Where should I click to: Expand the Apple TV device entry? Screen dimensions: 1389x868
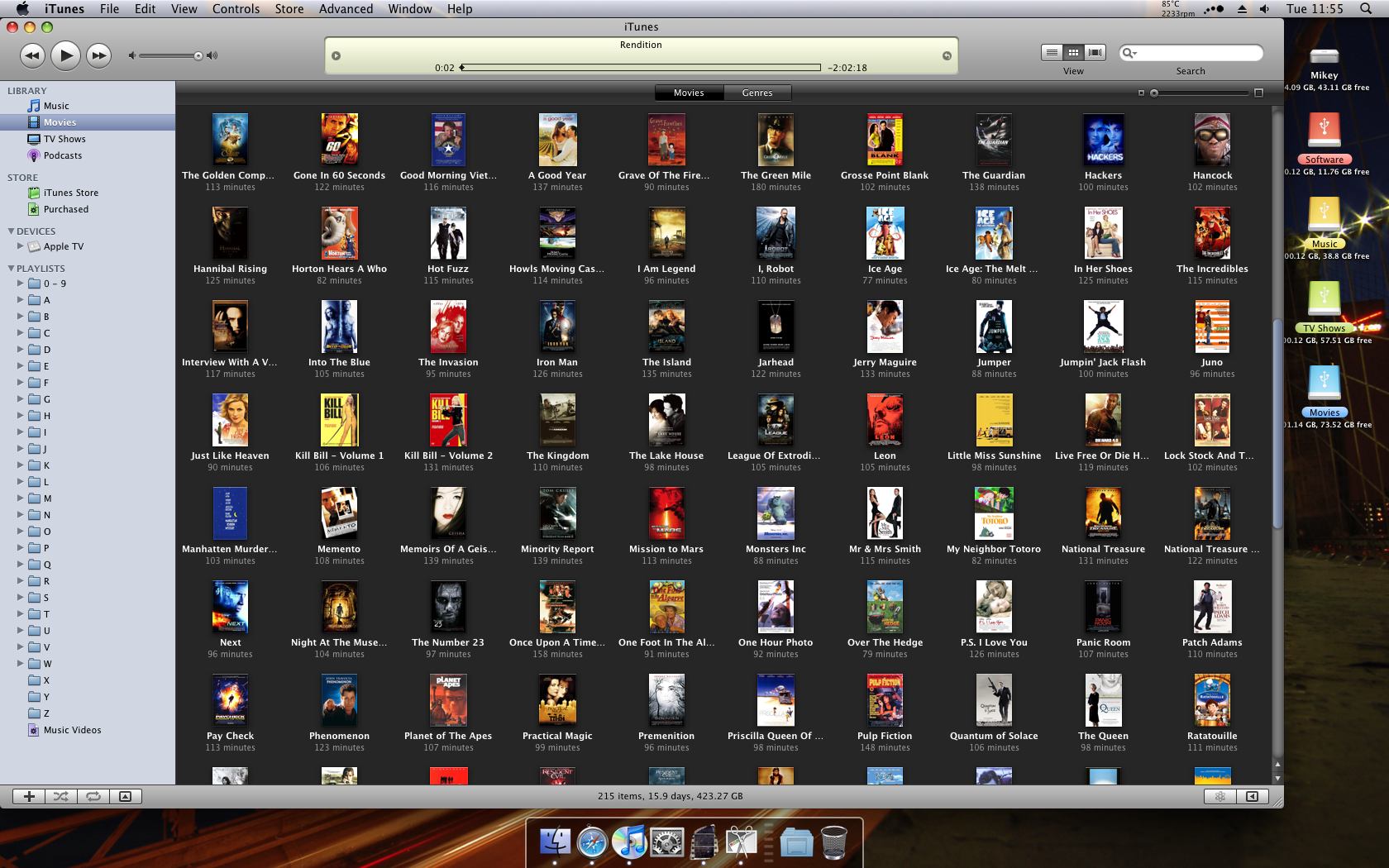pyautogui.click(x=21, y=246)
